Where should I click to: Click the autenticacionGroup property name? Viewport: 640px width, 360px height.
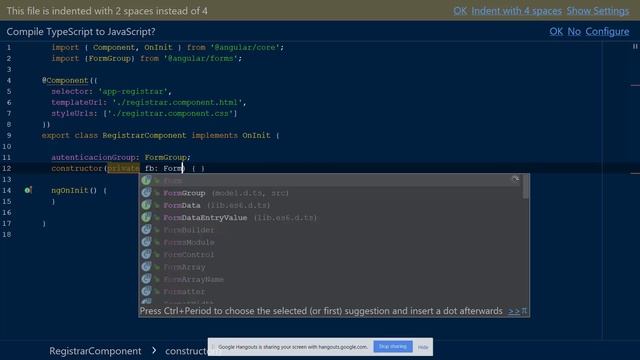(x=93, y=157)
